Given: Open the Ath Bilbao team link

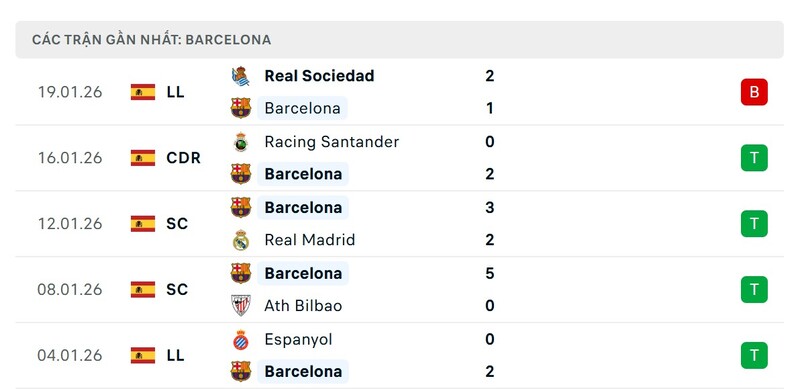Looking at the screenshot, I should click(303, 306).
